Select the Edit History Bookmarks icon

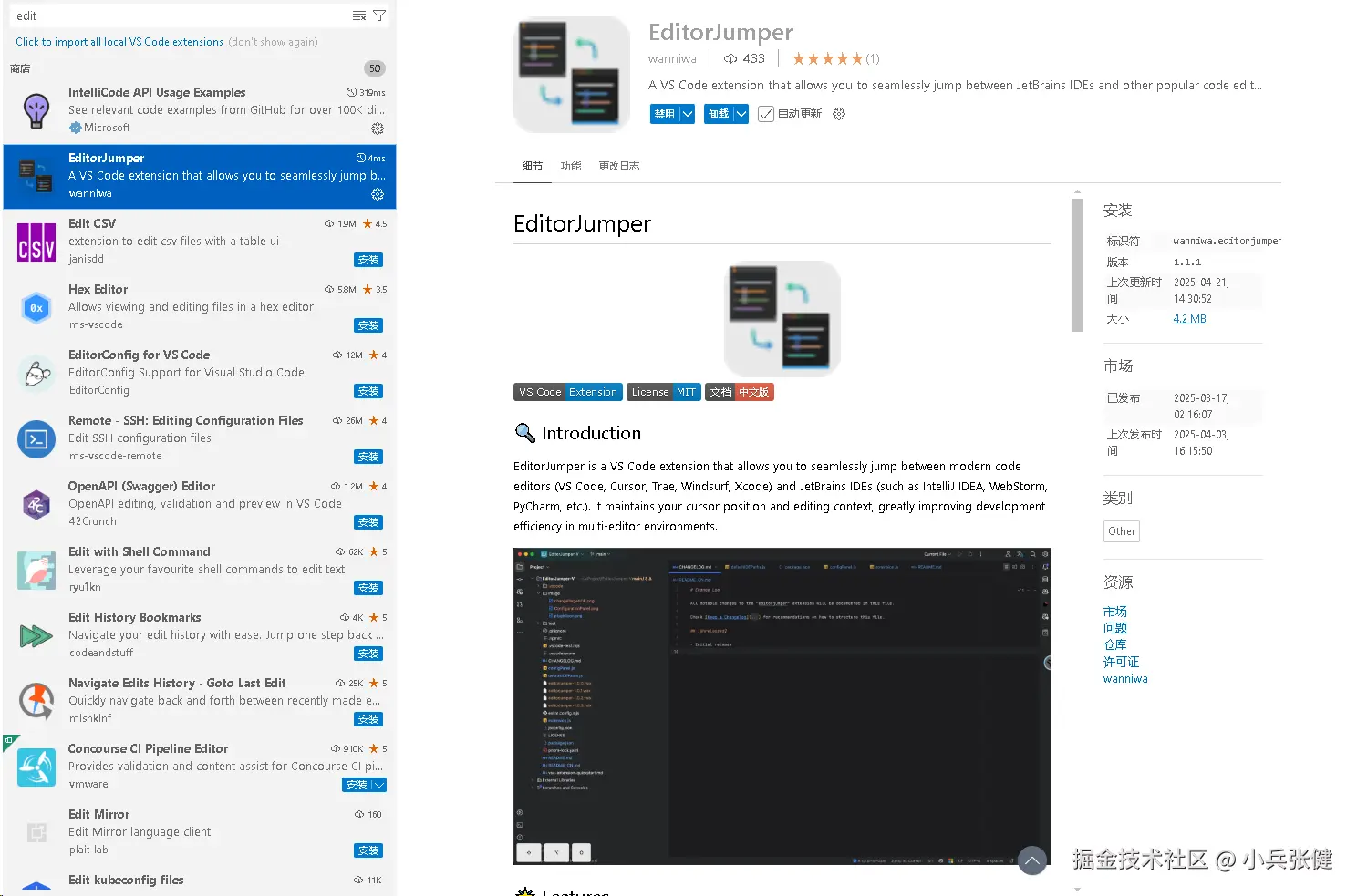pos(36,636)
